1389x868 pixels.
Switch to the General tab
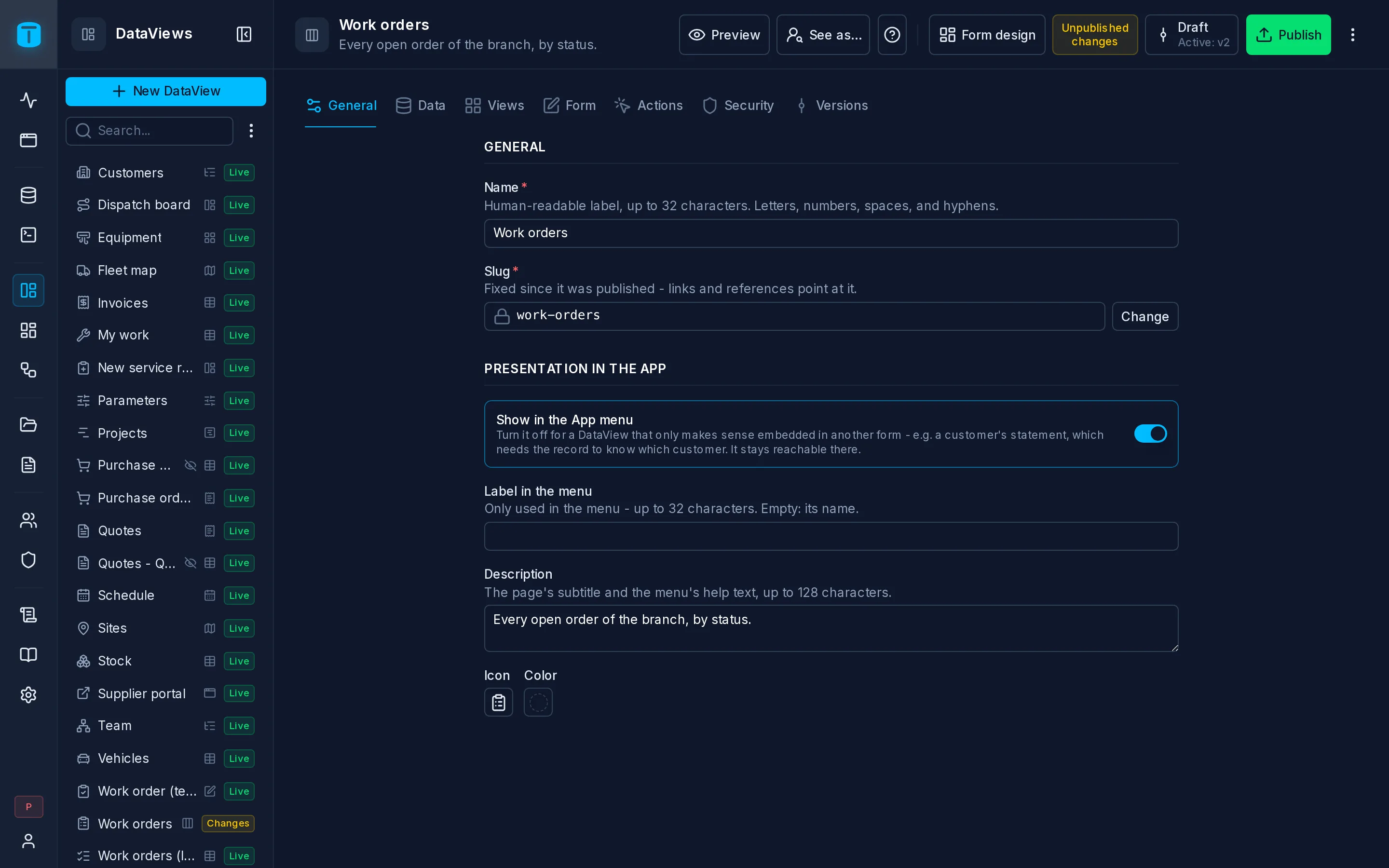[341, 106]
